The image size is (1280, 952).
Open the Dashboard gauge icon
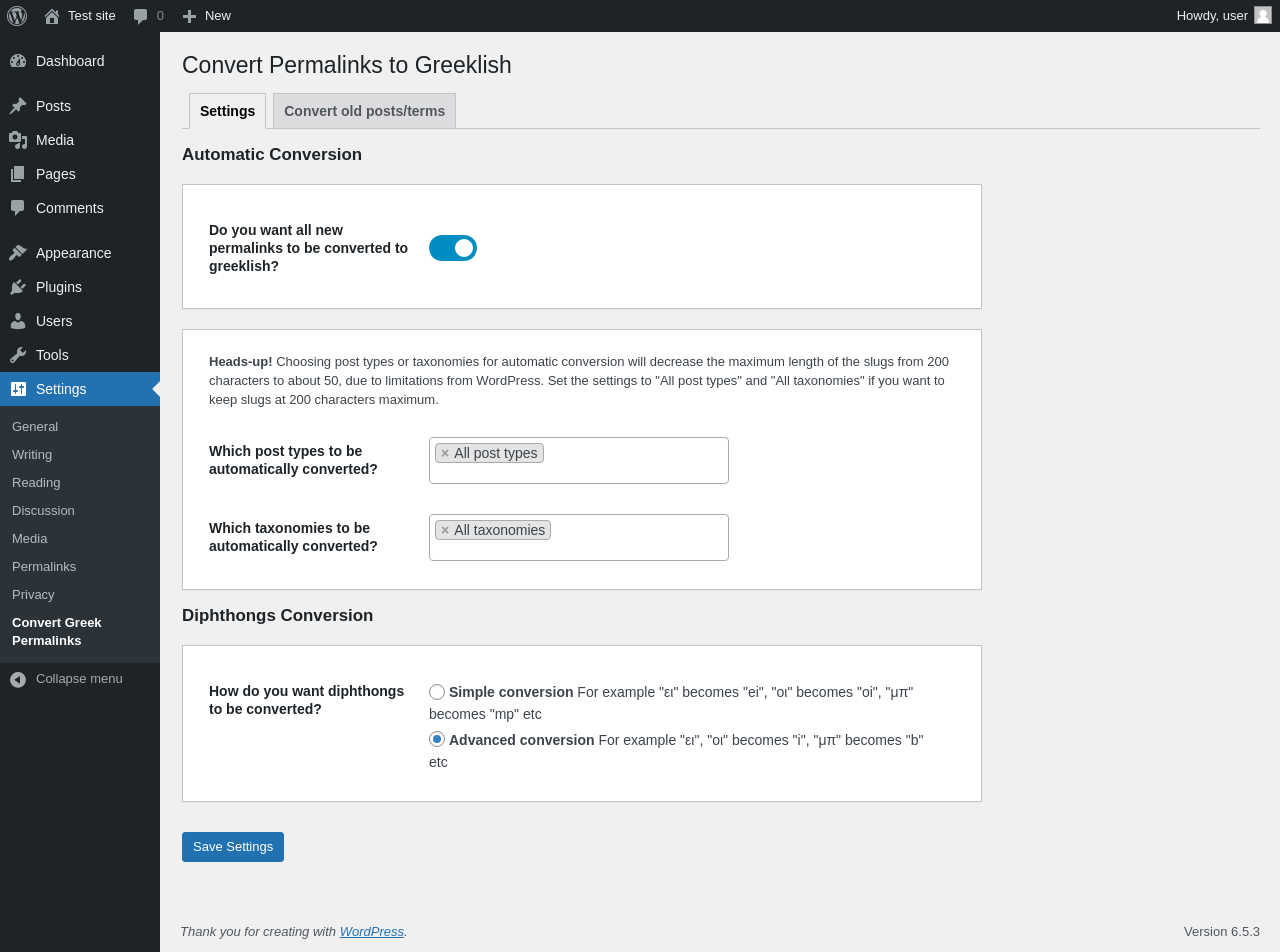pos(18,61)
